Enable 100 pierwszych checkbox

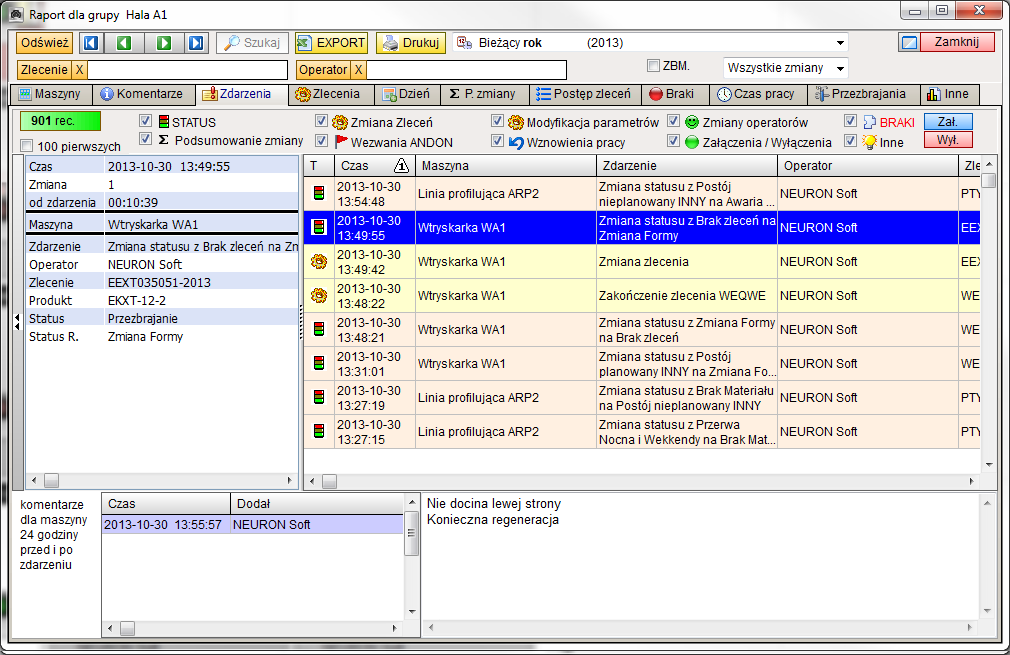[x=26, y=146]
